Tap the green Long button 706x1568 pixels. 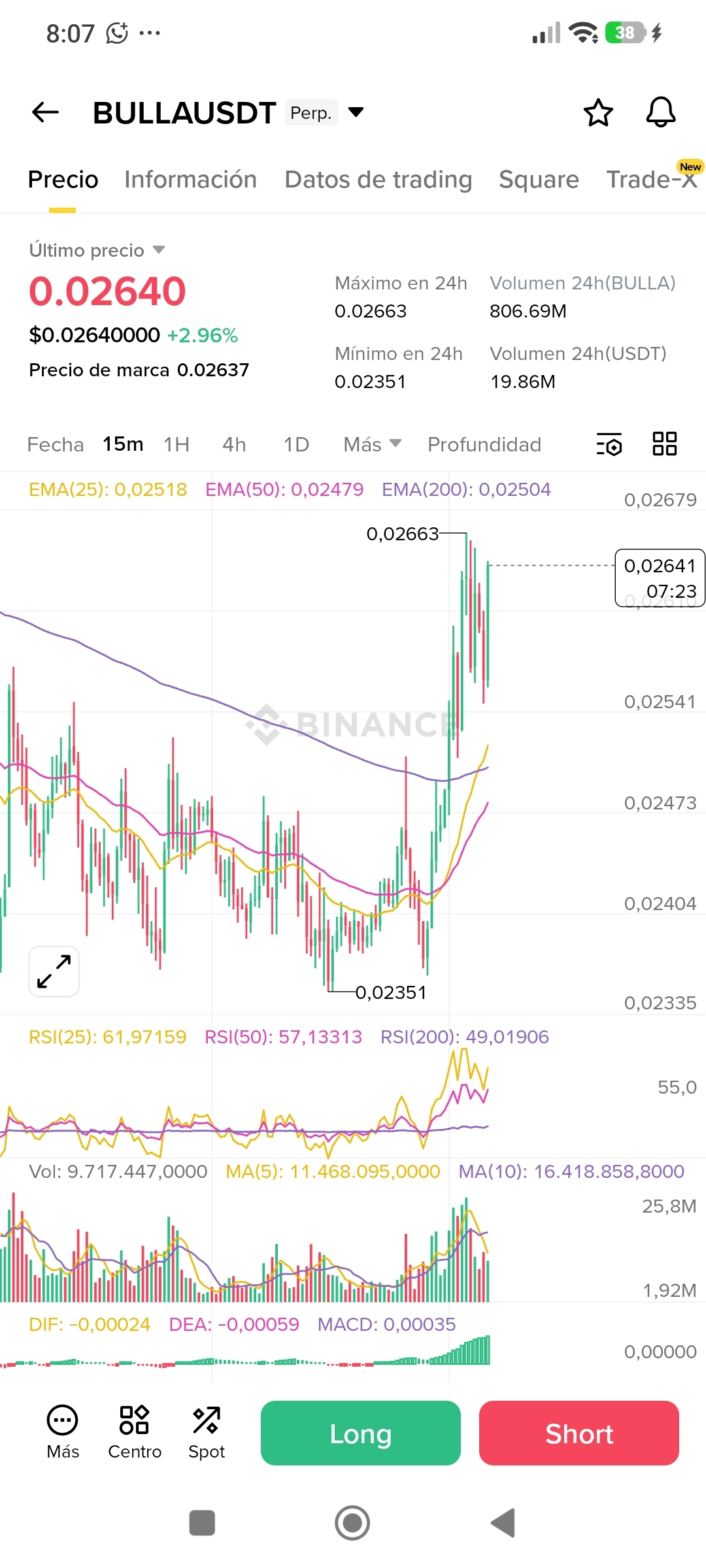[x=361, y=1433]
